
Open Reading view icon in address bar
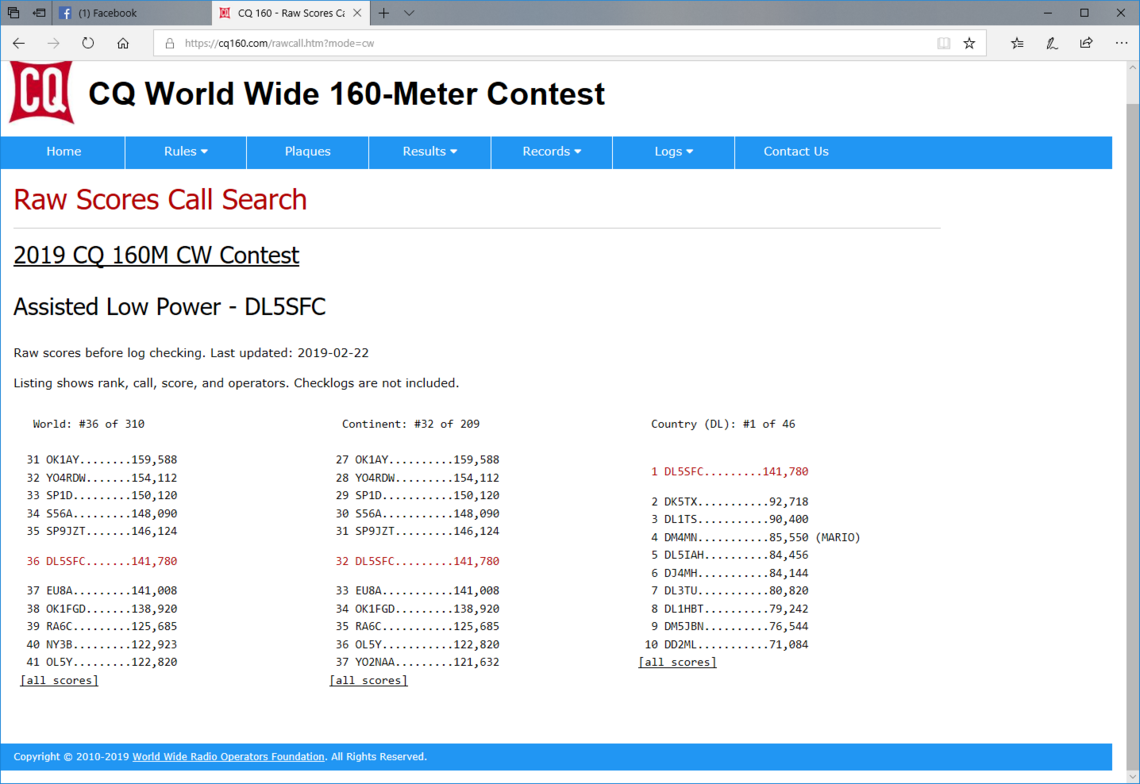click(944, 44)
